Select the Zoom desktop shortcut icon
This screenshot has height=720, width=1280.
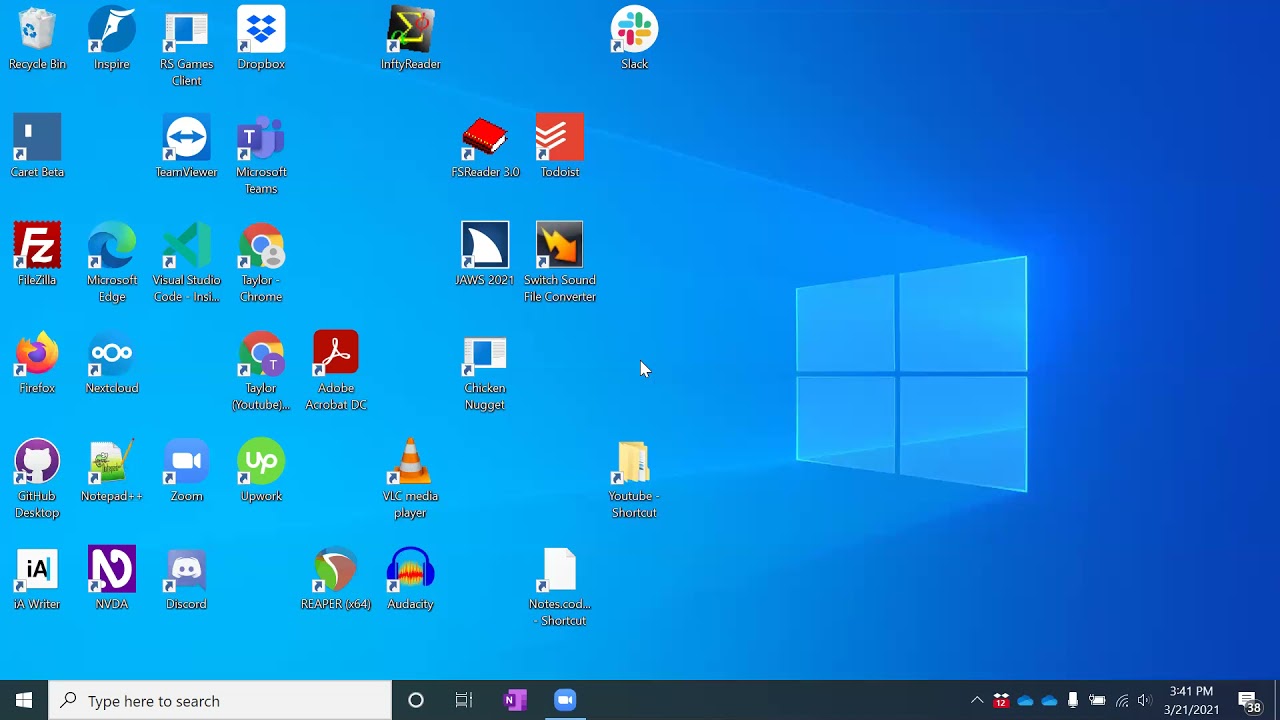(186, 472)
